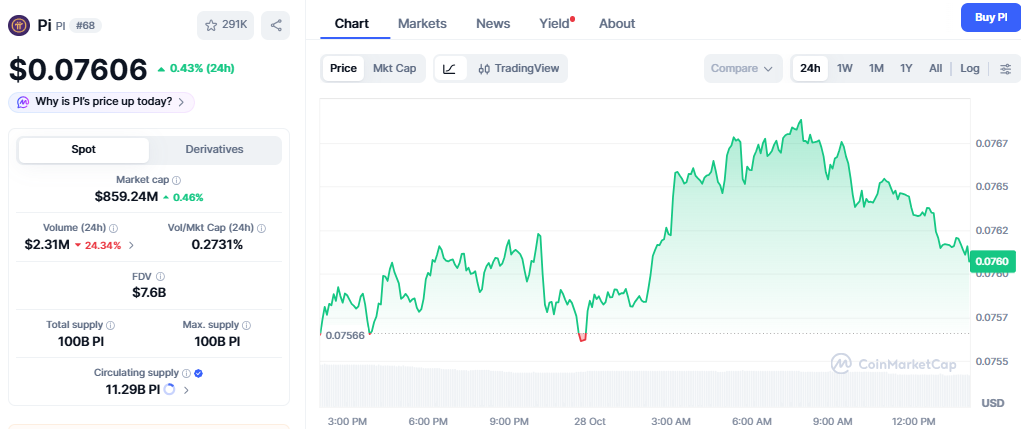Open the Vol/Mkt Cap (24h) info icon

[262, 228]
